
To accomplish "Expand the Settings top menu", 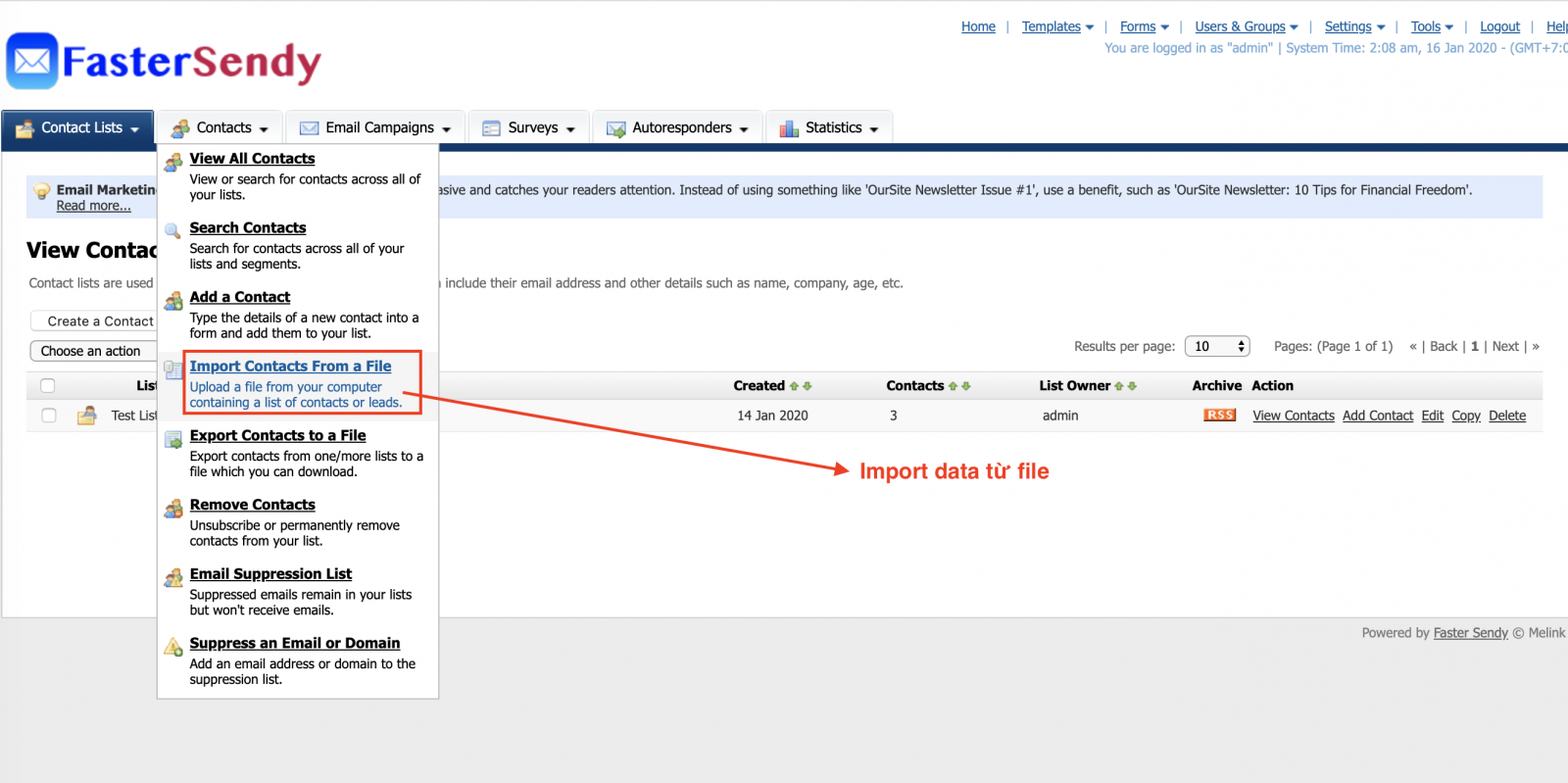I will (x=1354, y=26).
